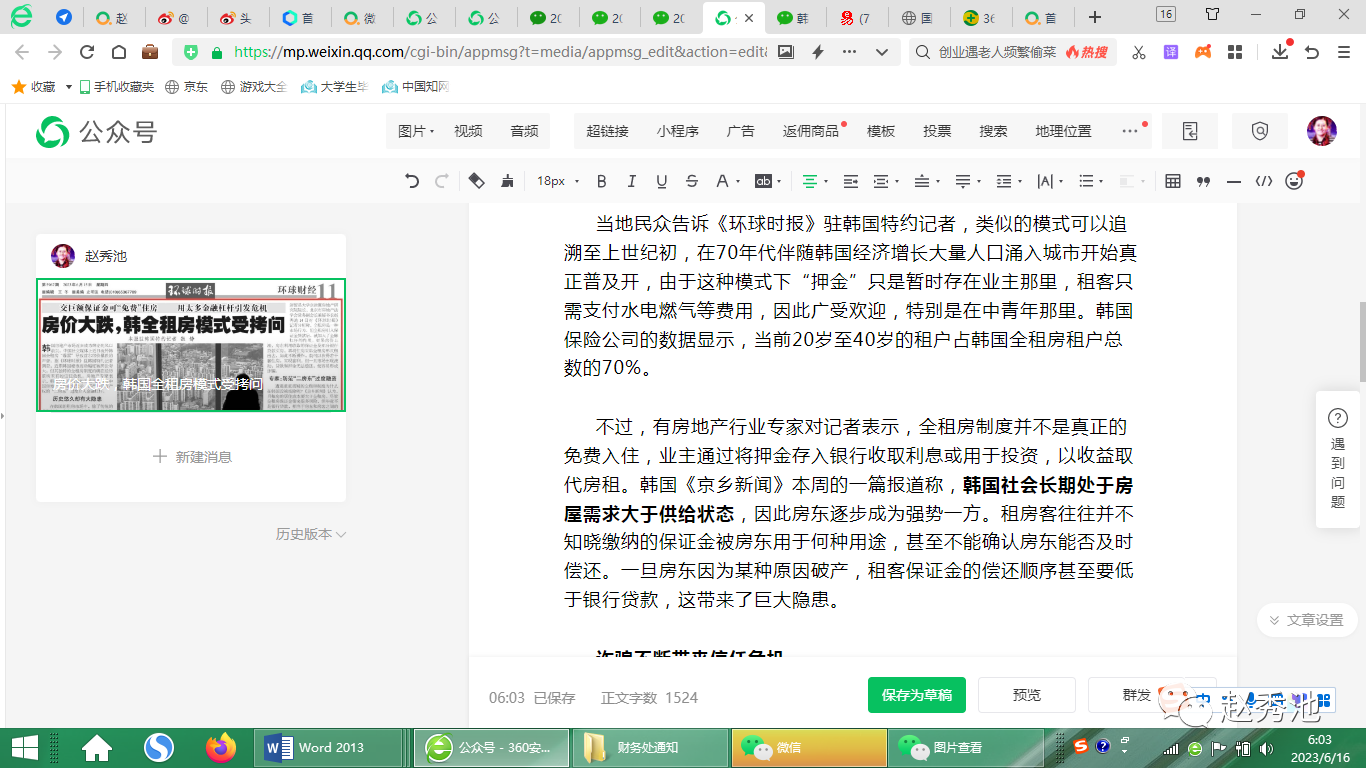1366x768 pixels.
Task: Click the 预览 preview button
Action: tap(1026, 695)
